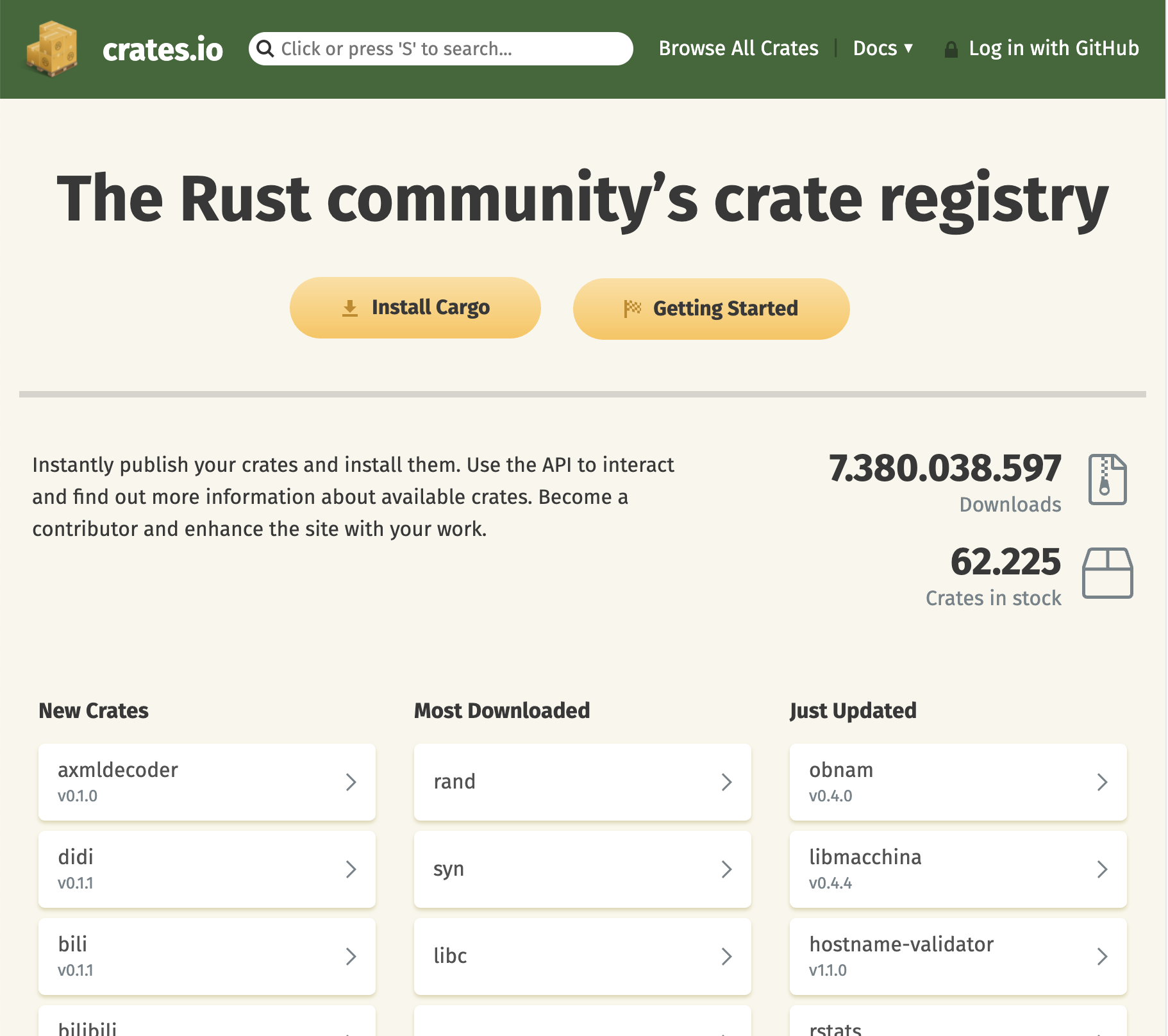Open the didi crate name
The height and width of the screenshot is (1036, 1168).
pos(76,857)
